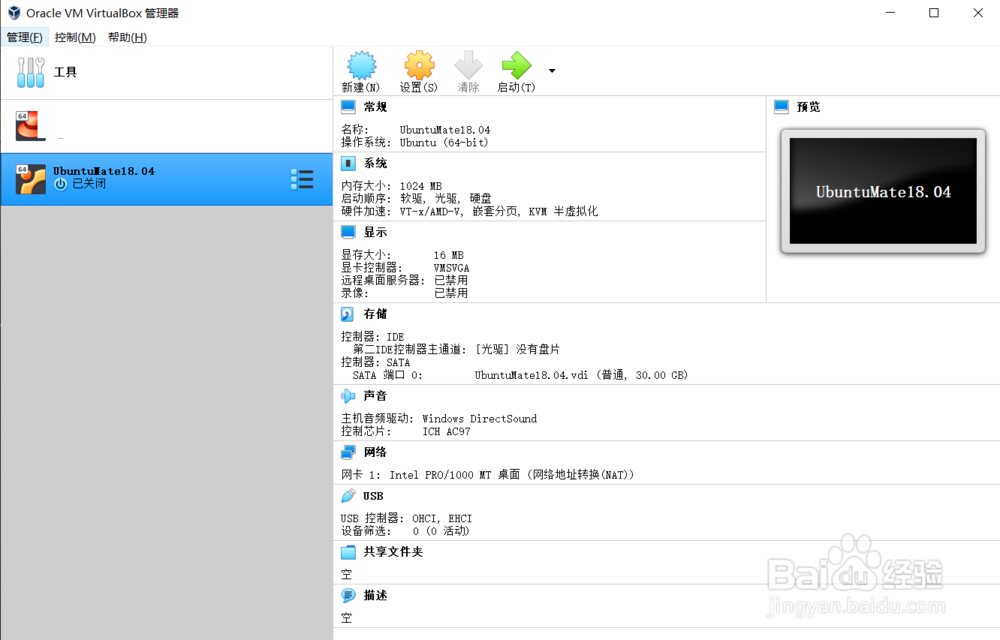Click the VMSVGA graphics controller value

click(x=451, y=268)
